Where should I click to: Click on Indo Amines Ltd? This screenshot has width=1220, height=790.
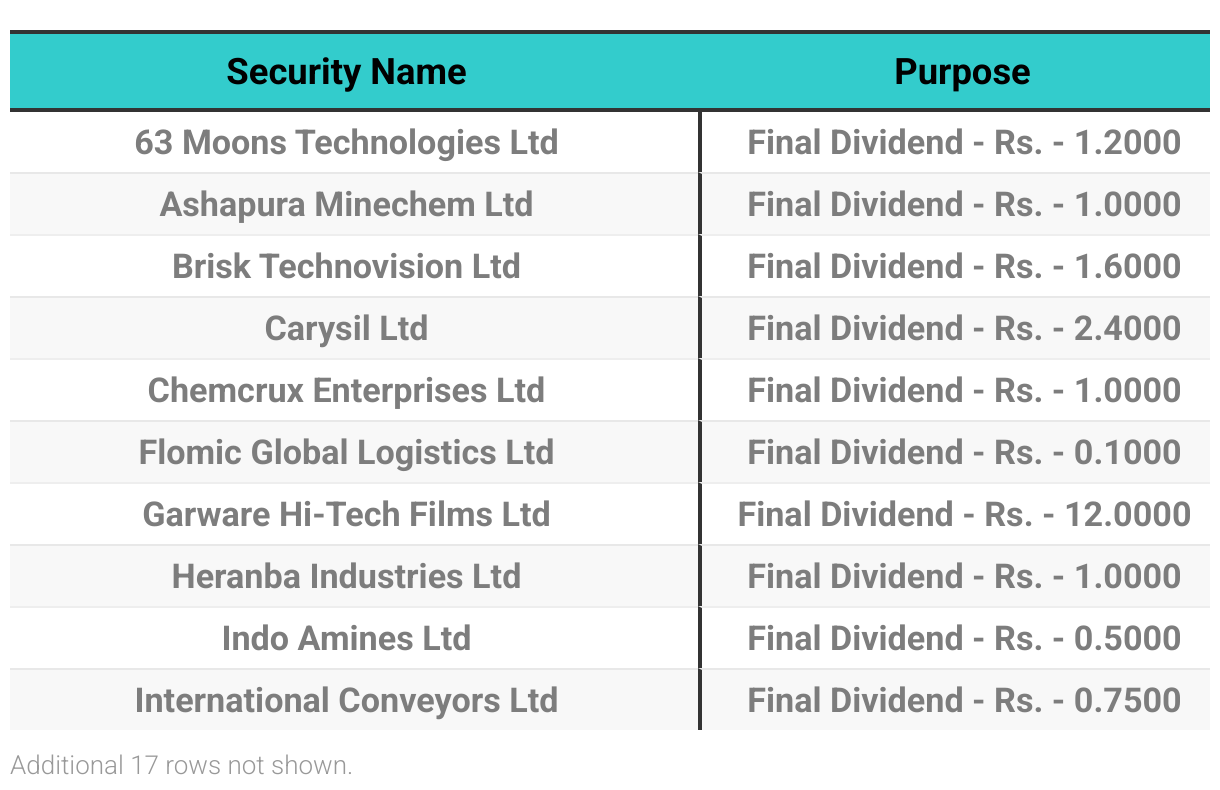click(346, 638)
